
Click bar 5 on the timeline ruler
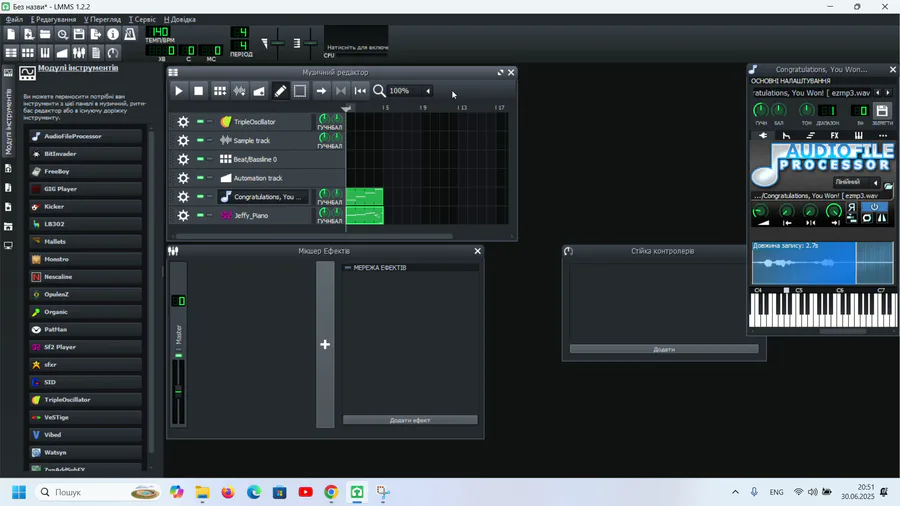tap(386, 107)
